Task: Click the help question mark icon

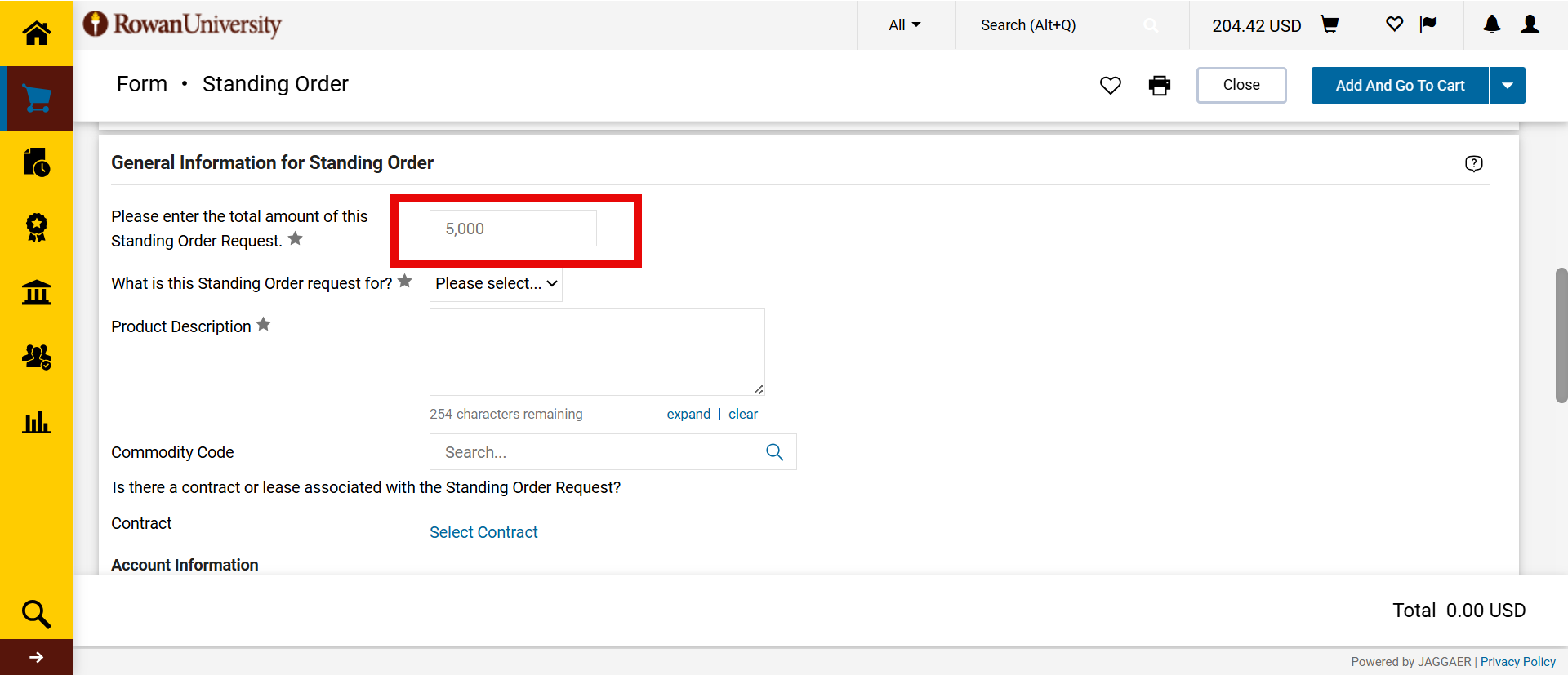Action: pos(1473,163)
